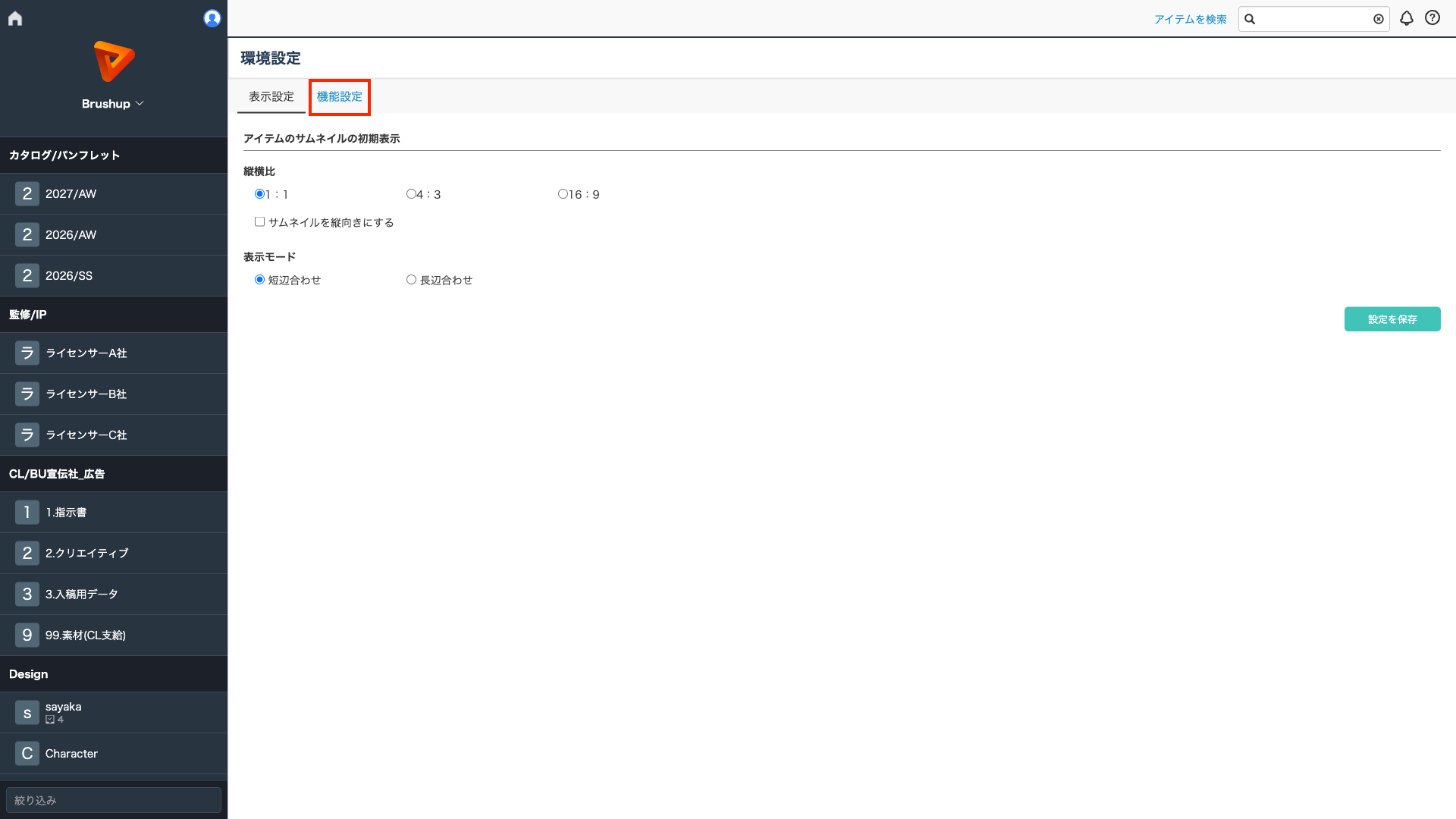Screen dimensions: 1456x819
Task: Switch to the 機能設定 tab
Action: (x=340, y=97)
